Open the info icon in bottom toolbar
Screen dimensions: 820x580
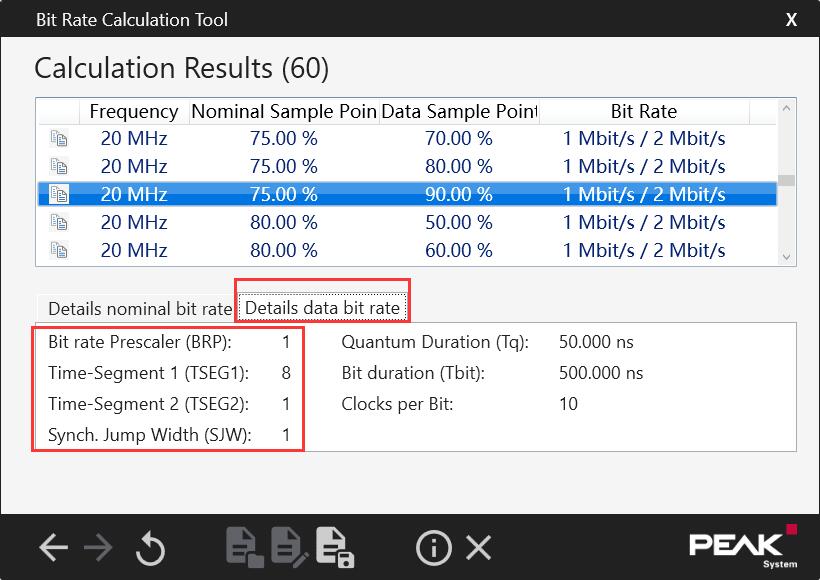click(434, 547)
